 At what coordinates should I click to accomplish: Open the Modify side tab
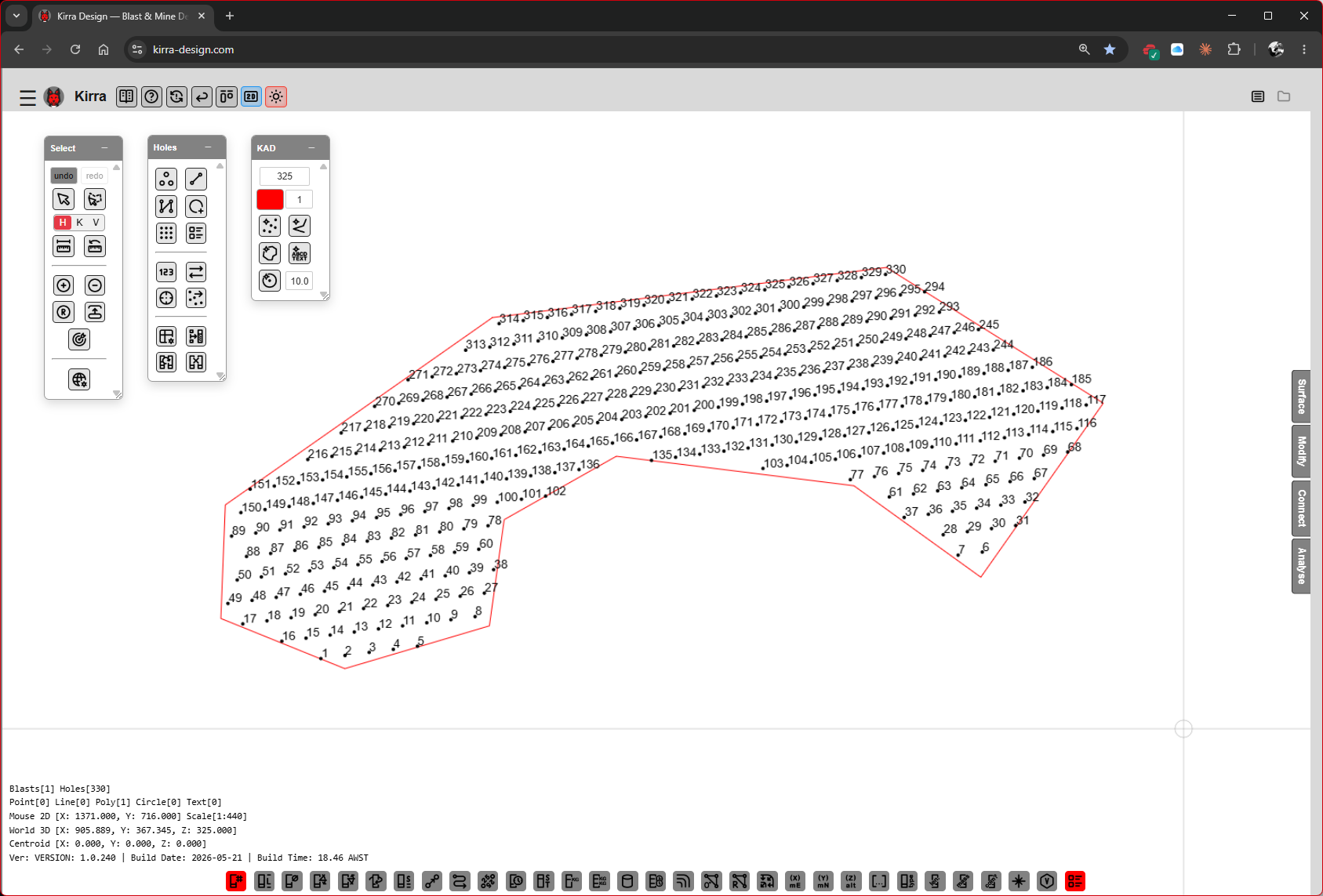click(1301, 452)
